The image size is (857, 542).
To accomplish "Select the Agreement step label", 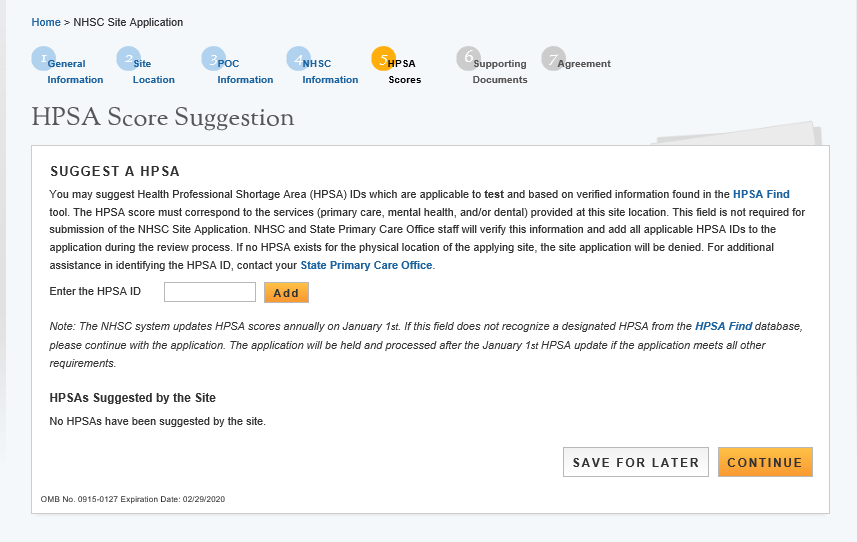I will coord(584,64).
